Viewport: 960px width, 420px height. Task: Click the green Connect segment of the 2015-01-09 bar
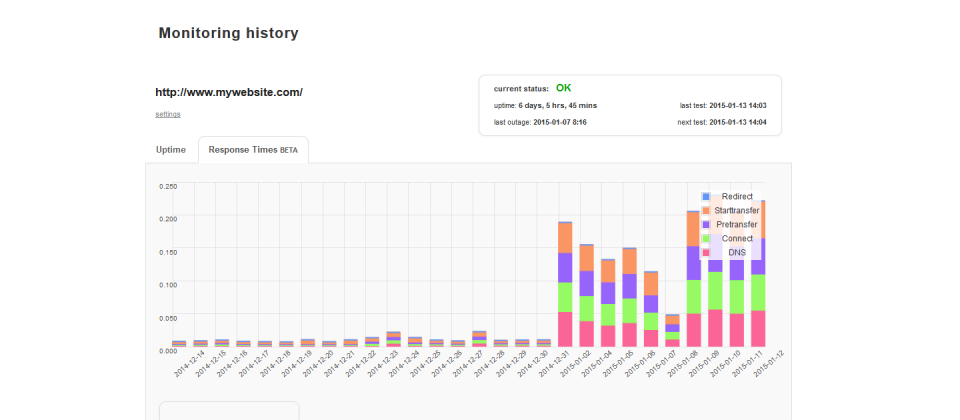click(715, 291)
